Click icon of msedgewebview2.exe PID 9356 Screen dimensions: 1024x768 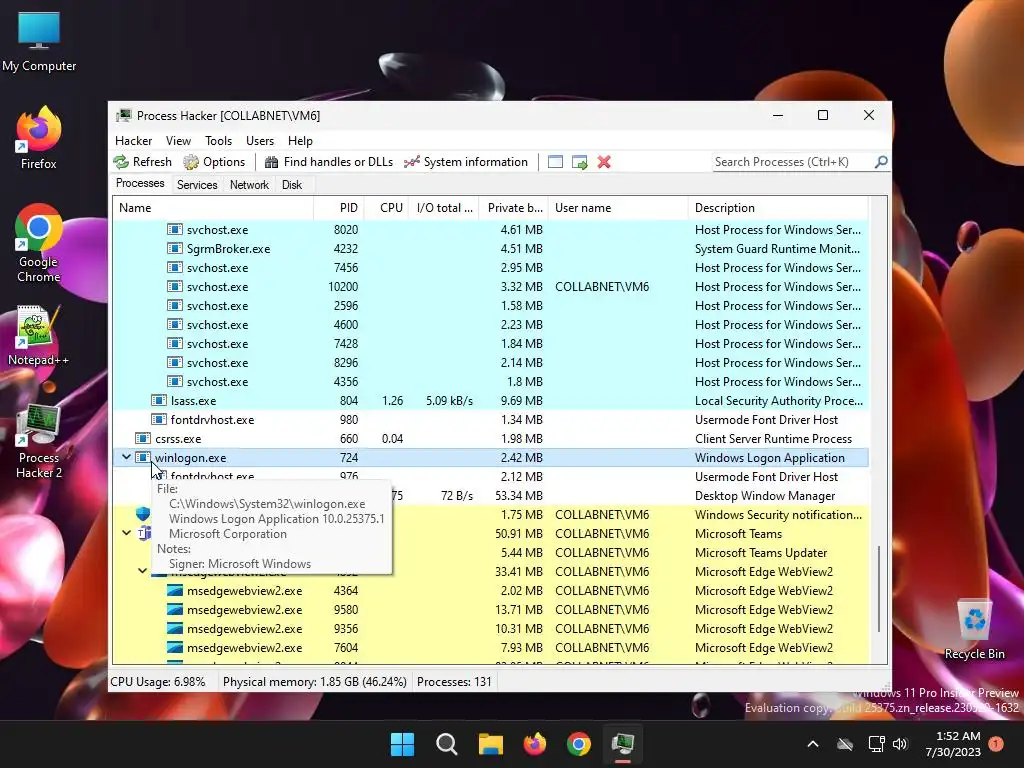pyautogui.click(x=174, y=628)
